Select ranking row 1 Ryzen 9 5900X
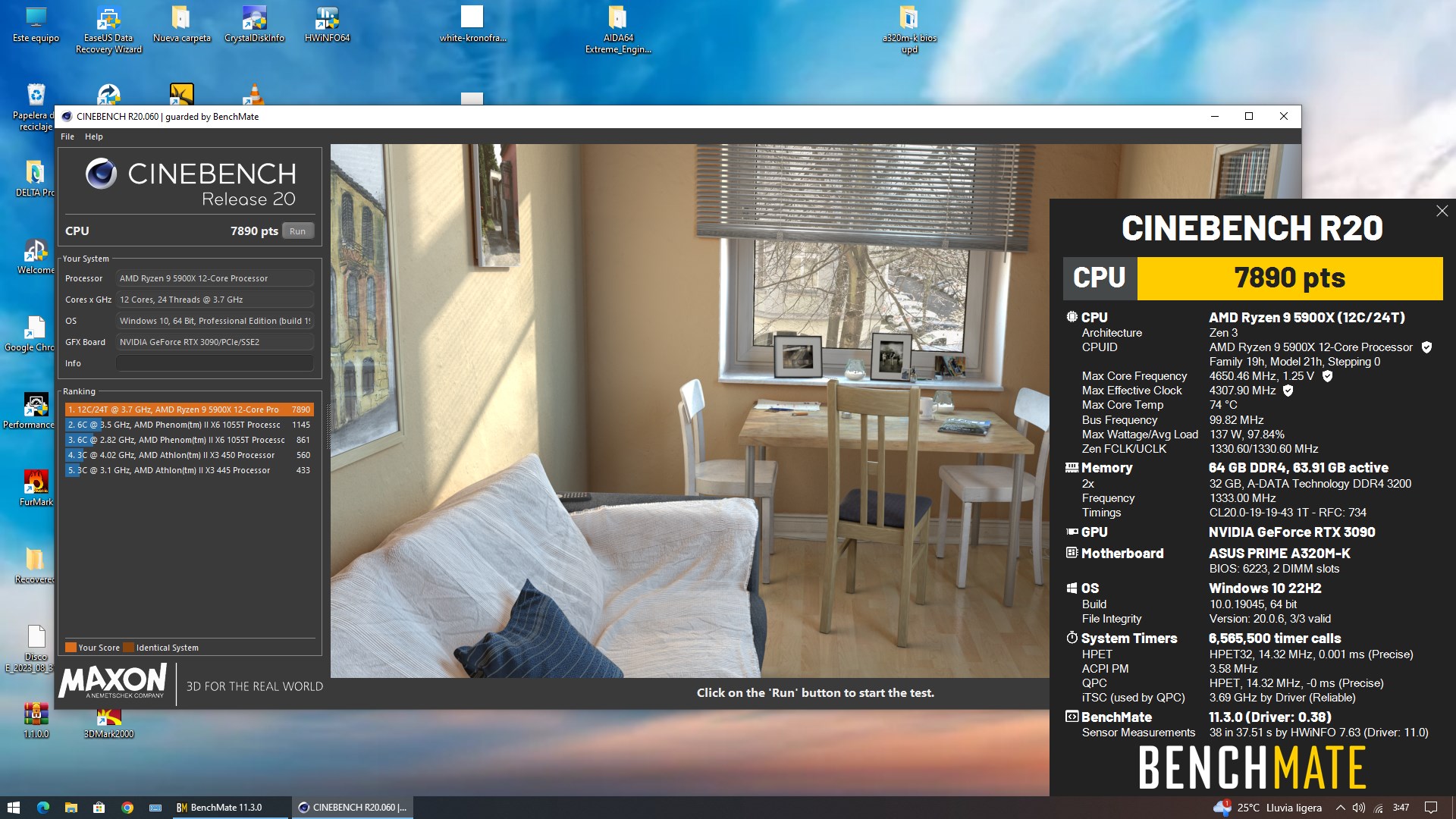The image size is (1456, 819). pos(189,409)
